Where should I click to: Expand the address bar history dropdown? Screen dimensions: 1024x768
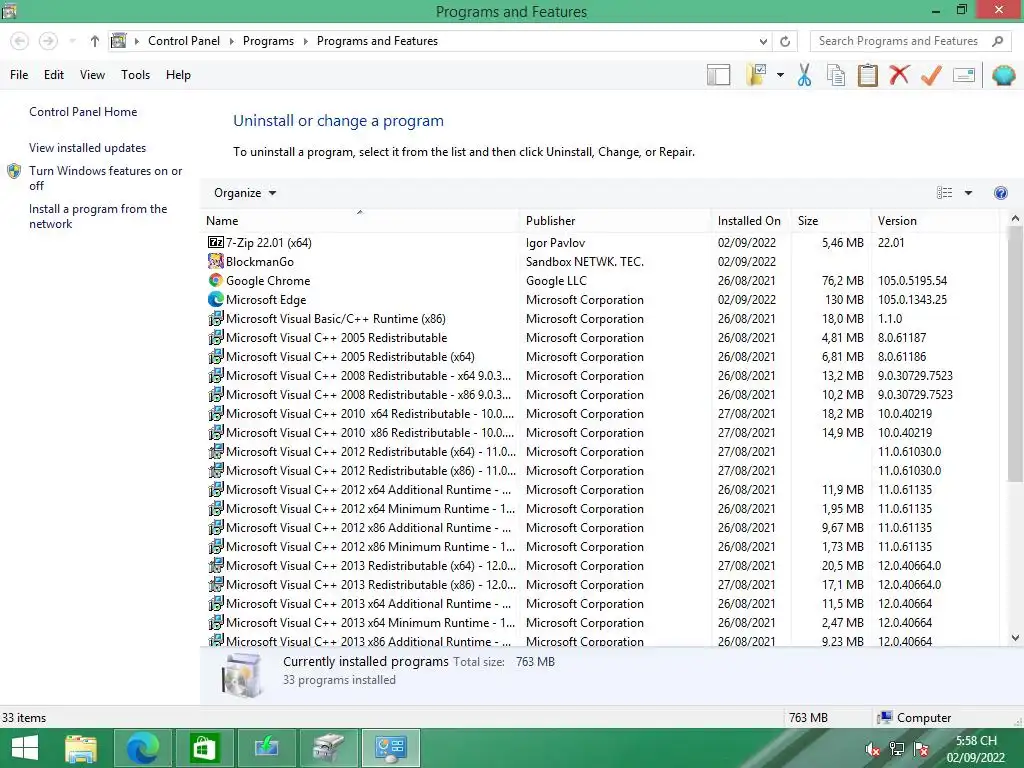tap(763, 41)
